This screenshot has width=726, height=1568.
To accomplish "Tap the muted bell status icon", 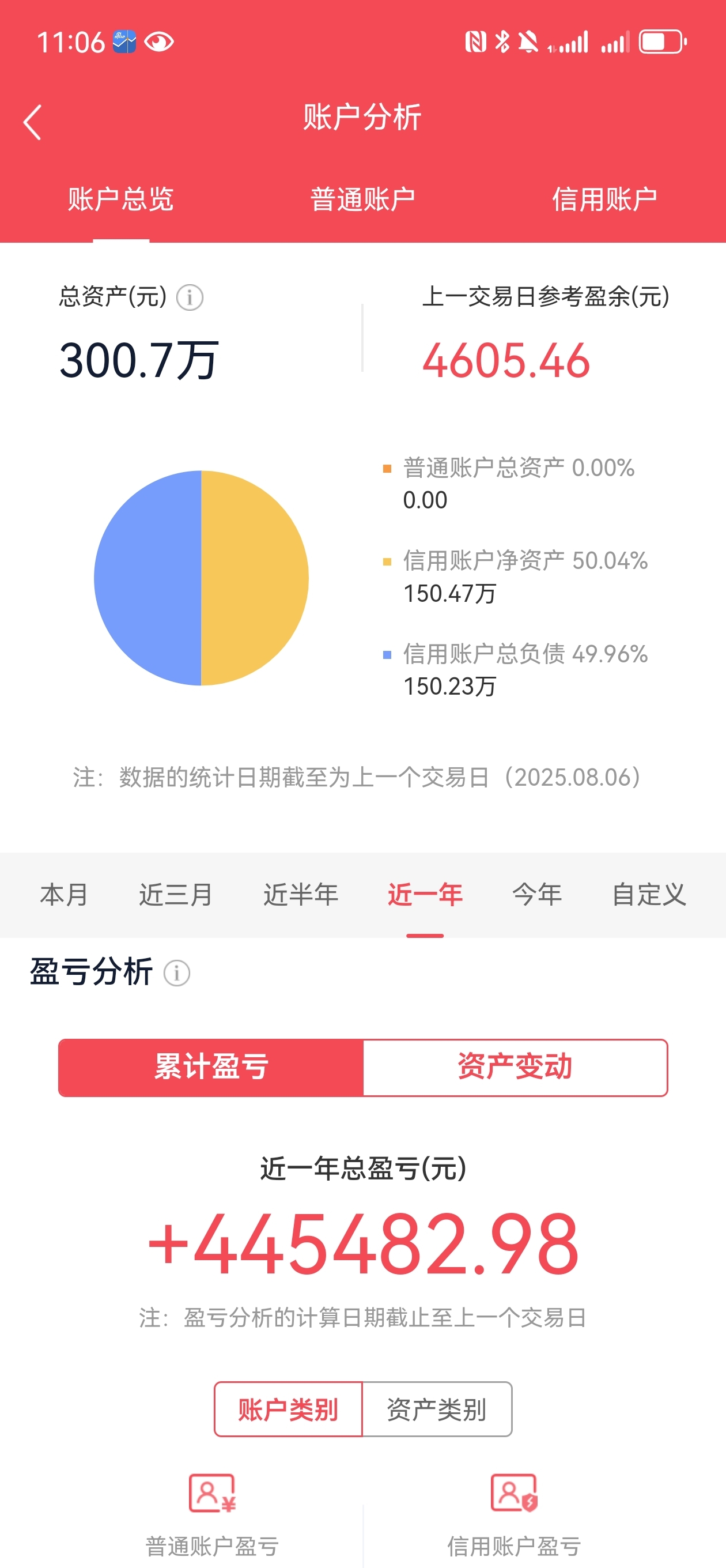I will pos(528,42).
